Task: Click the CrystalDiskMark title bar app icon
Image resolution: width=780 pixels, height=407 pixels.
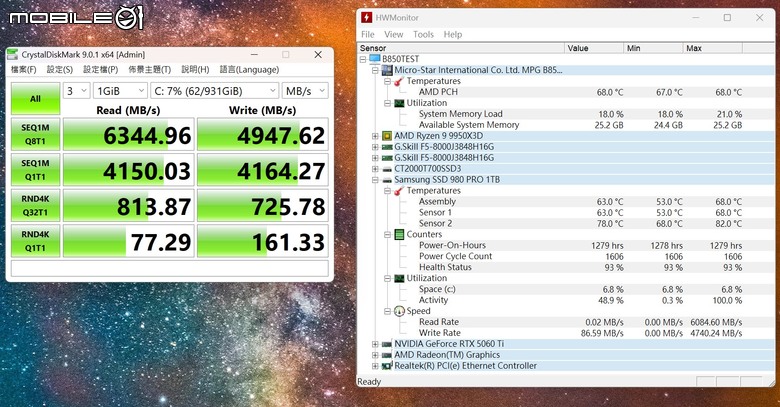Action: pyautogui.click(x=13, y=55)
